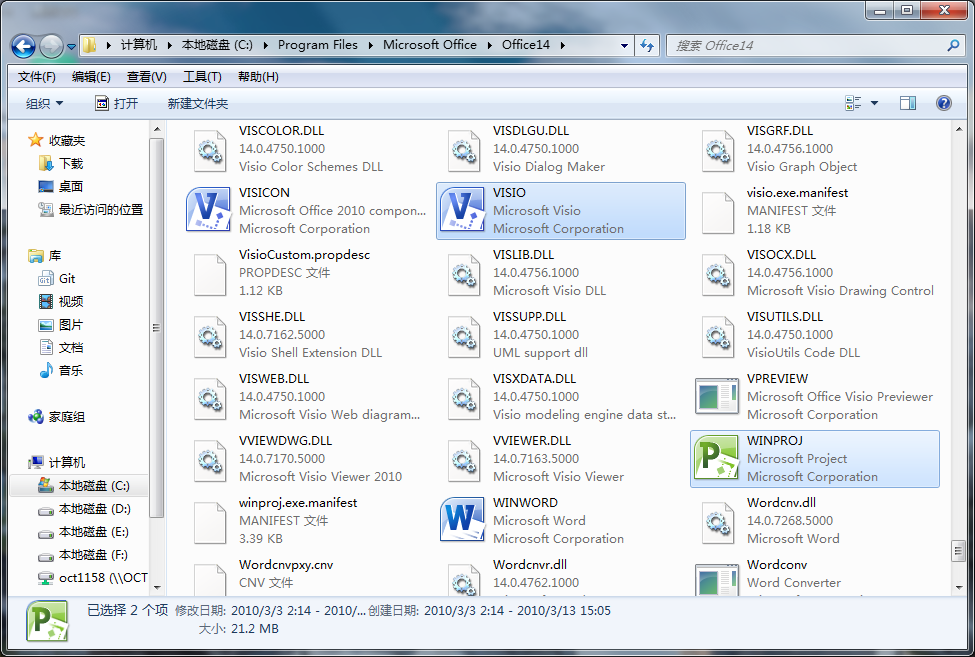The height and width of the screenshot is (657, 975).
Task: Select the VISICON file icon
Action: (208, 210)
